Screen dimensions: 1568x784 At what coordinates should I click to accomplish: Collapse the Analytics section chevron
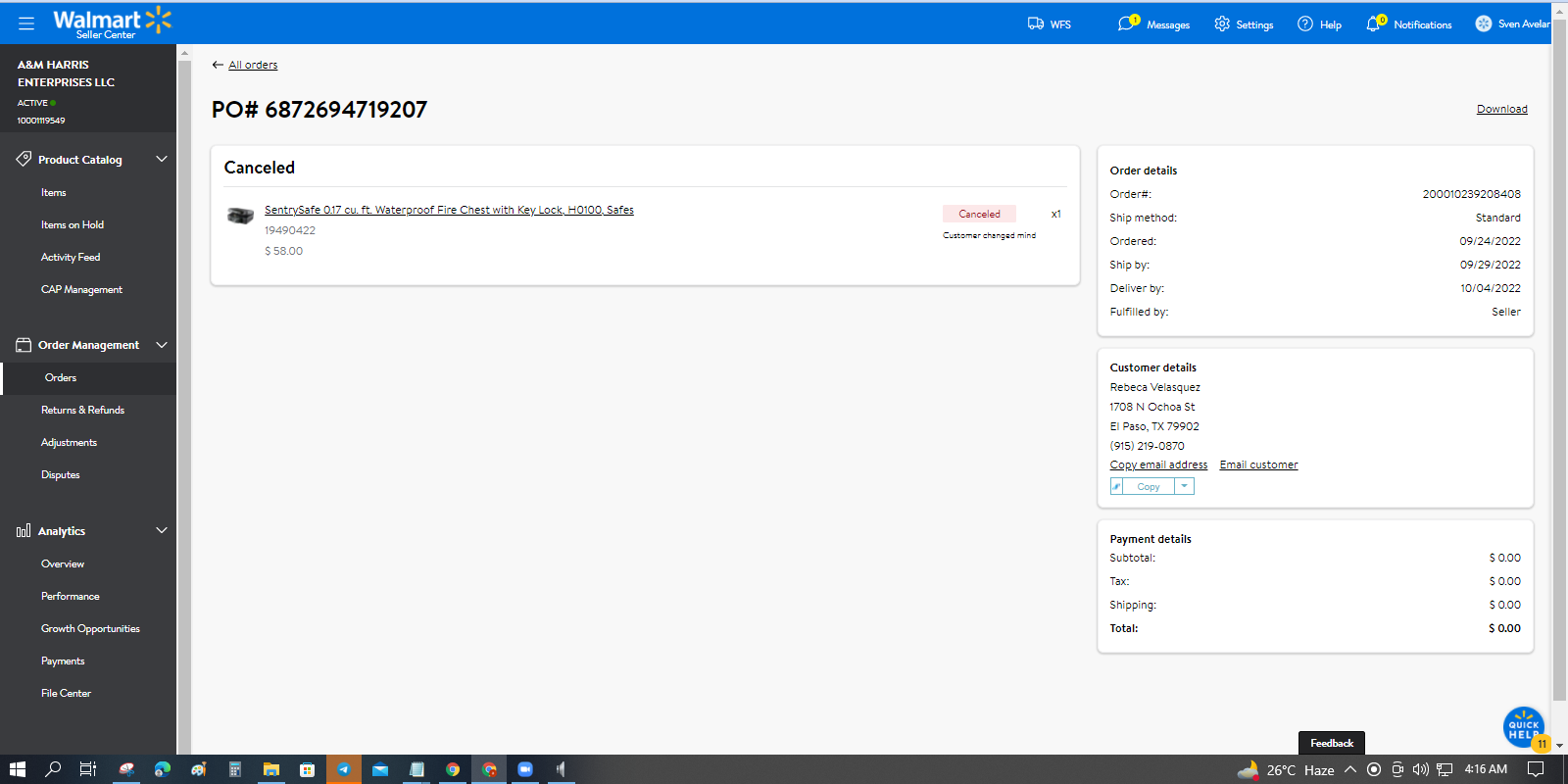162,530
